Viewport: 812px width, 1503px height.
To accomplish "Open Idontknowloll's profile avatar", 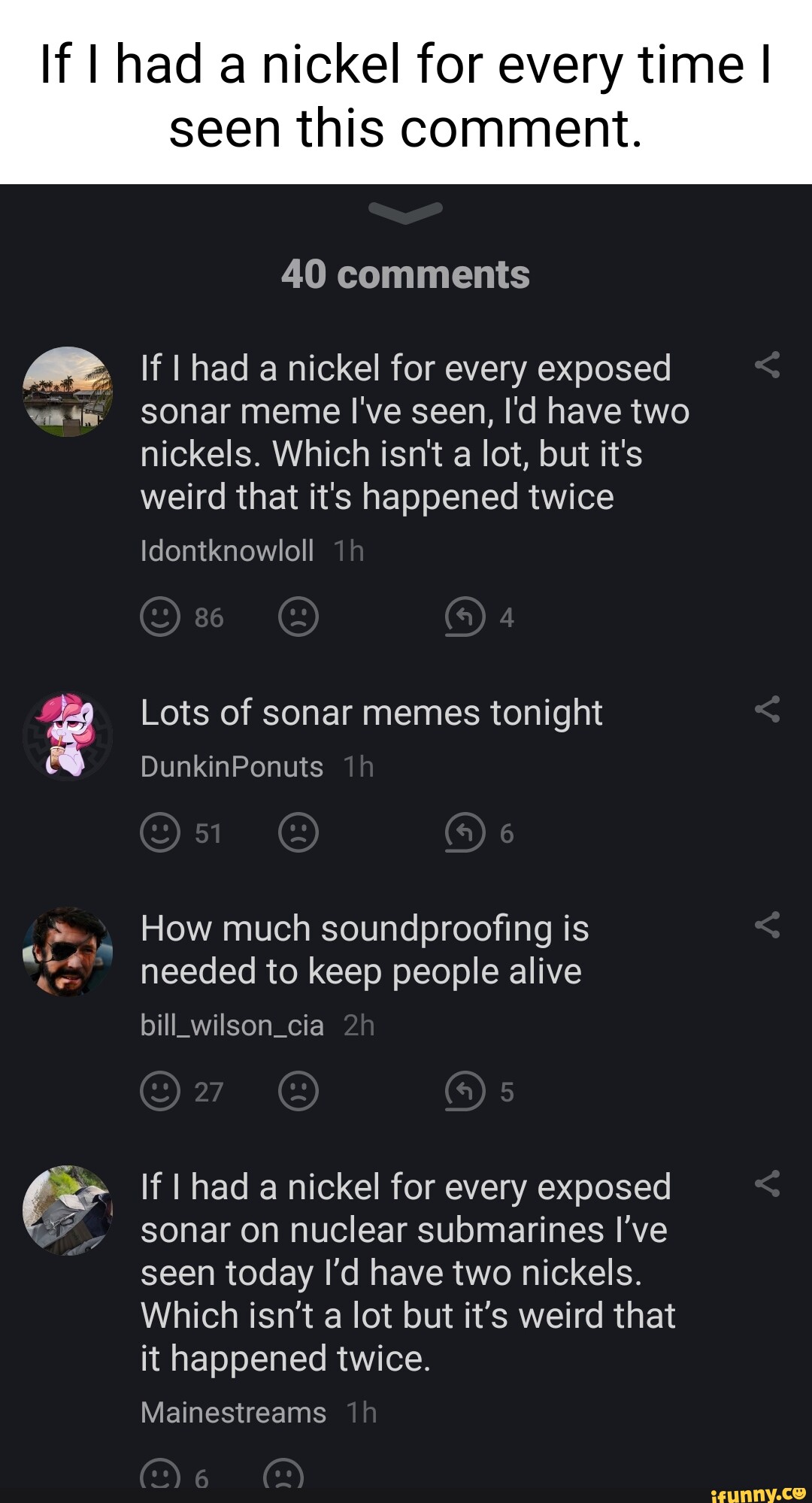I will pos(68,392).
